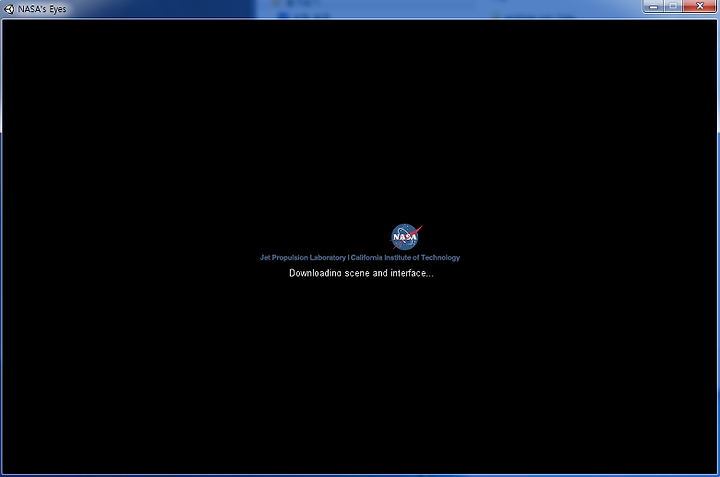Image resolution: width=720 pixels, height=477 pixels.
Task: Click the 'Downloading scene and interface...' text
Action: coord(361,273)
